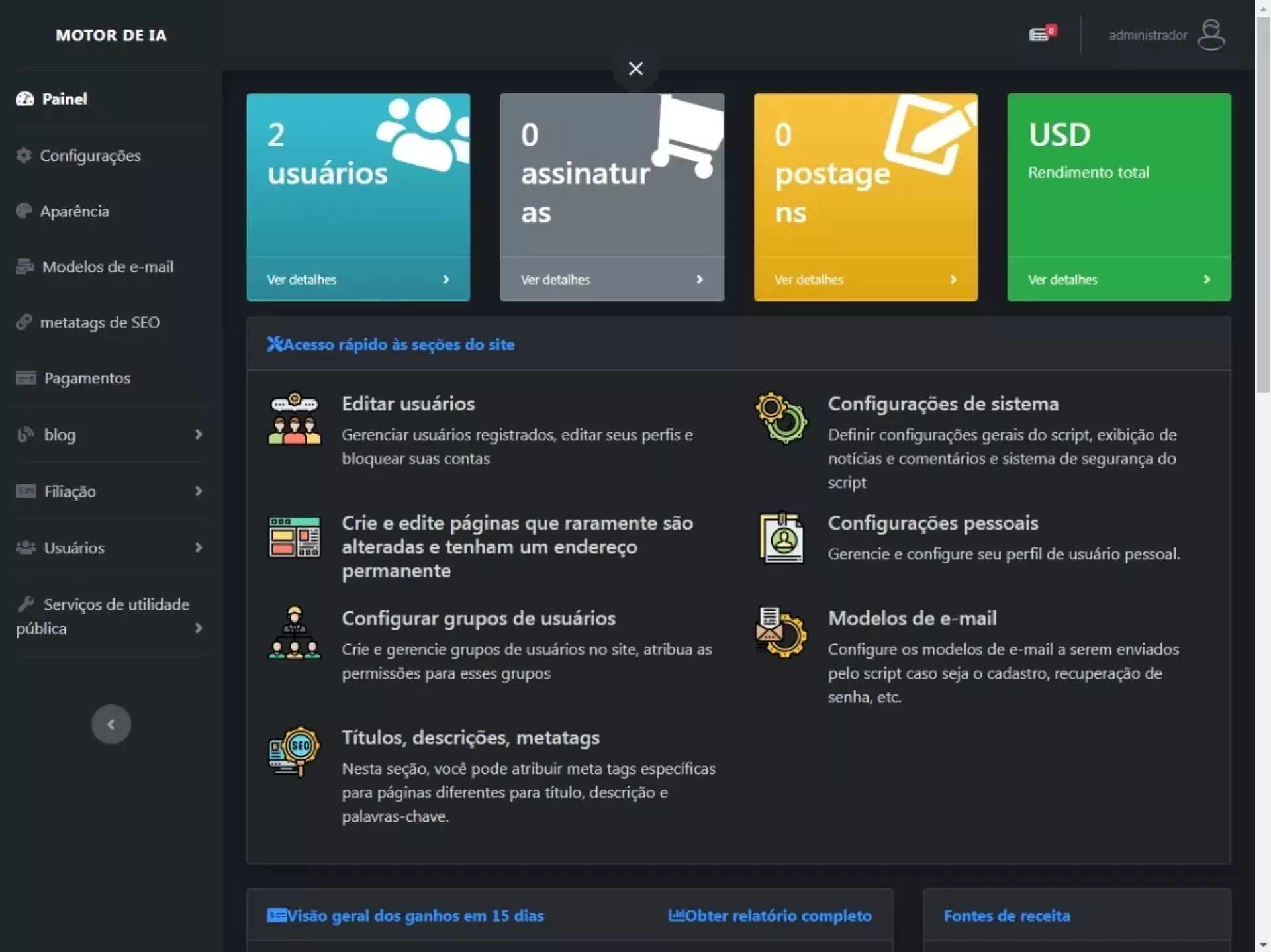
Task: Expand the Filiação submenu
Action: pyautogui.click(x=109, y=491)
